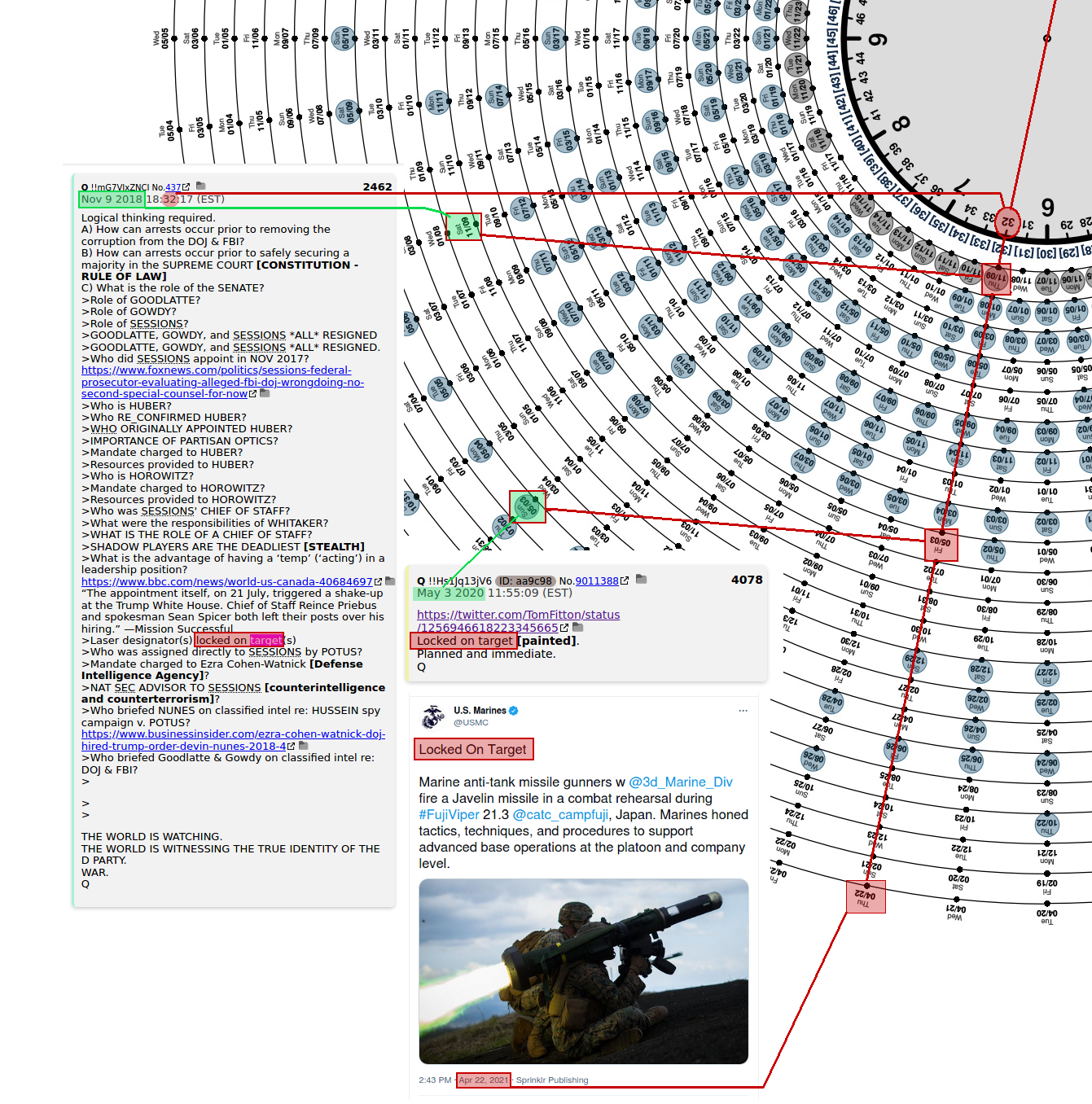Open external link icon after BBC URL
Screen dimensions: 1092x1104
(x=378, y=582)
